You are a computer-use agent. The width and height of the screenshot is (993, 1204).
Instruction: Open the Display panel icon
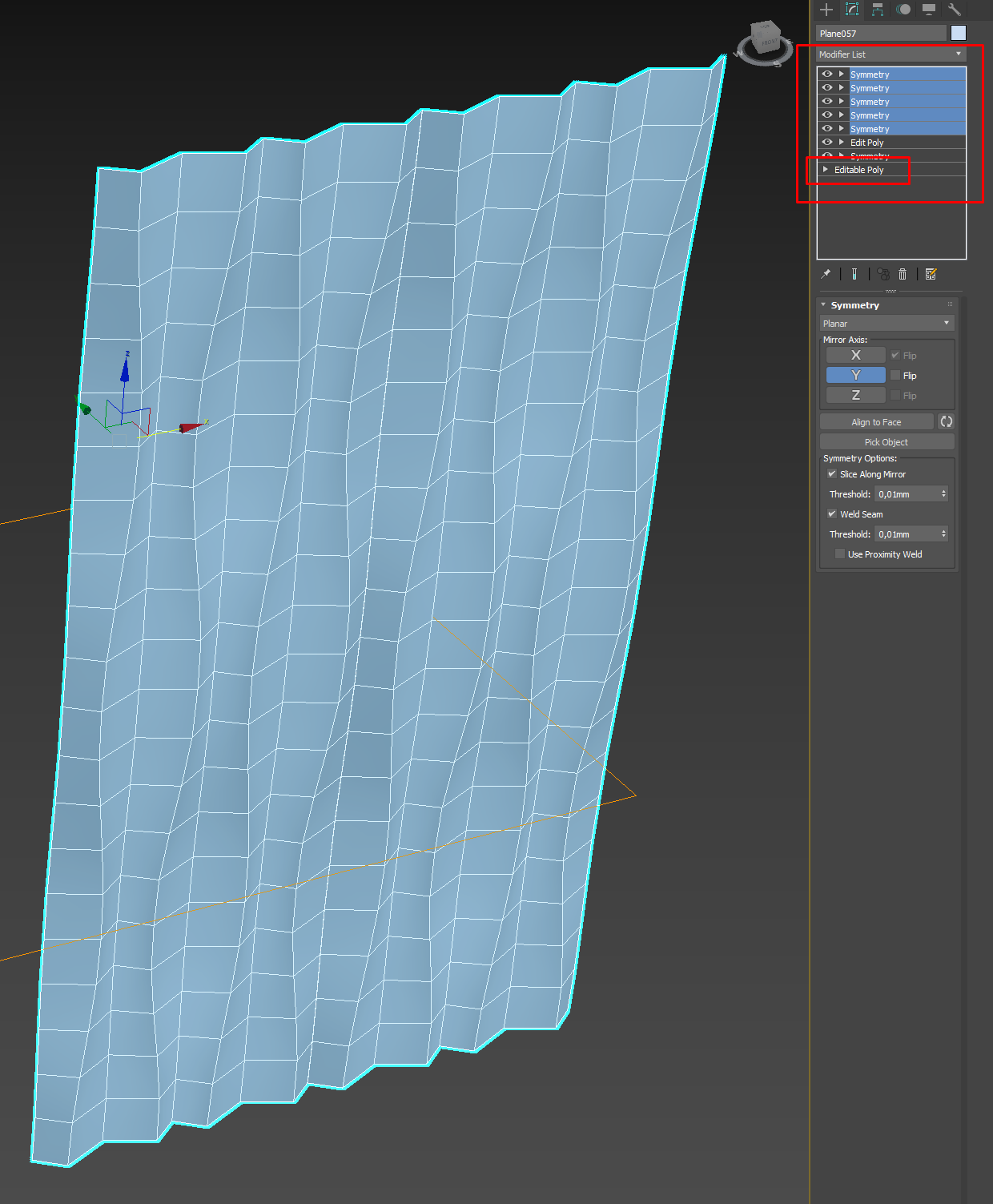(929, 10)
